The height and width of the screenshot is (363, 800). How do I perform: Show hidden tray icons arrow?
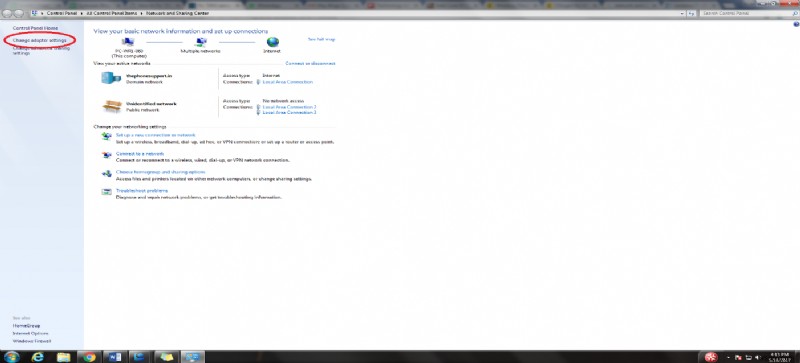(x=729, y=357)
